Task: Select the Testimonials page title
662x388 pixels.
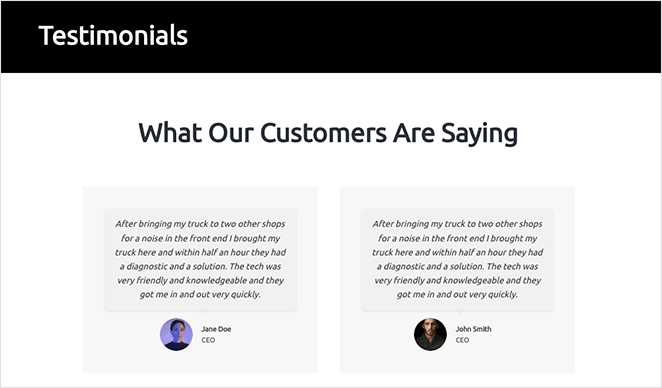Action: [113, 35]
